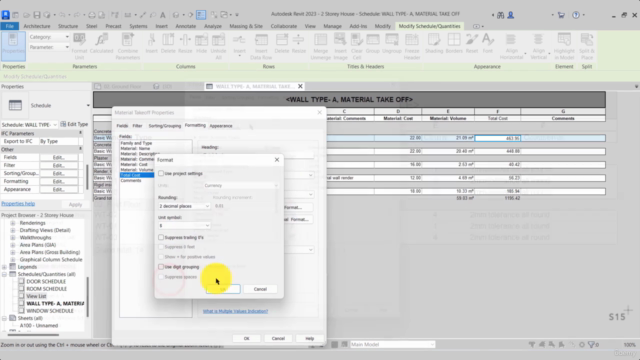Switch to the Sorting/Grouping tab
Image resolution: width=640 pixels, height=360 pixels.
tap(164, 126)
